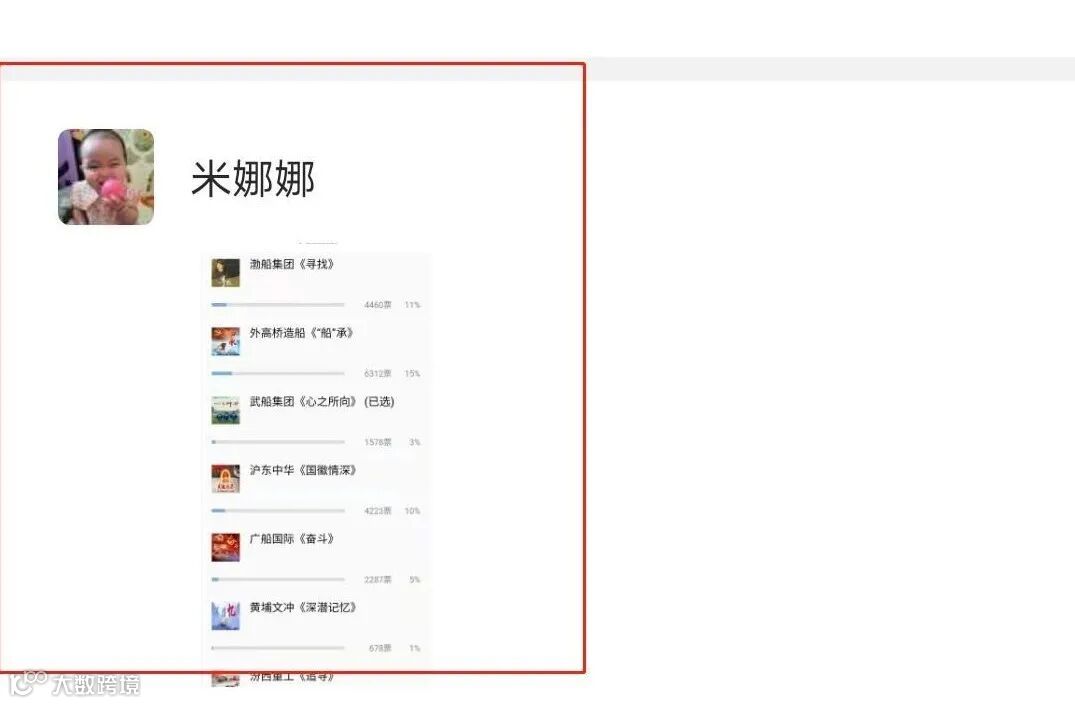Screen dimensions: 1075x704
Task: Open the 米娜娜 profile avatar
Action: [106, 177]
